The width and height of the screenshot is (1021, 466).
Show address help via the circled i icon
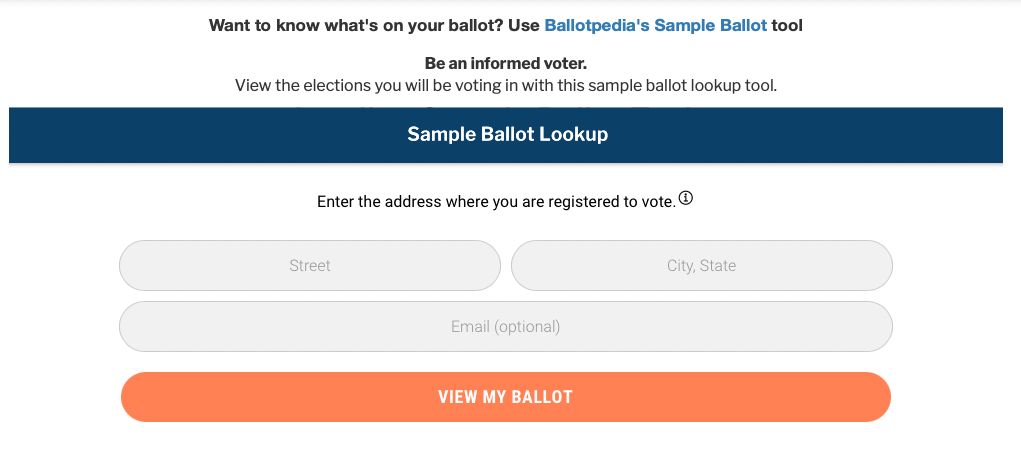(x=686, y=199)
